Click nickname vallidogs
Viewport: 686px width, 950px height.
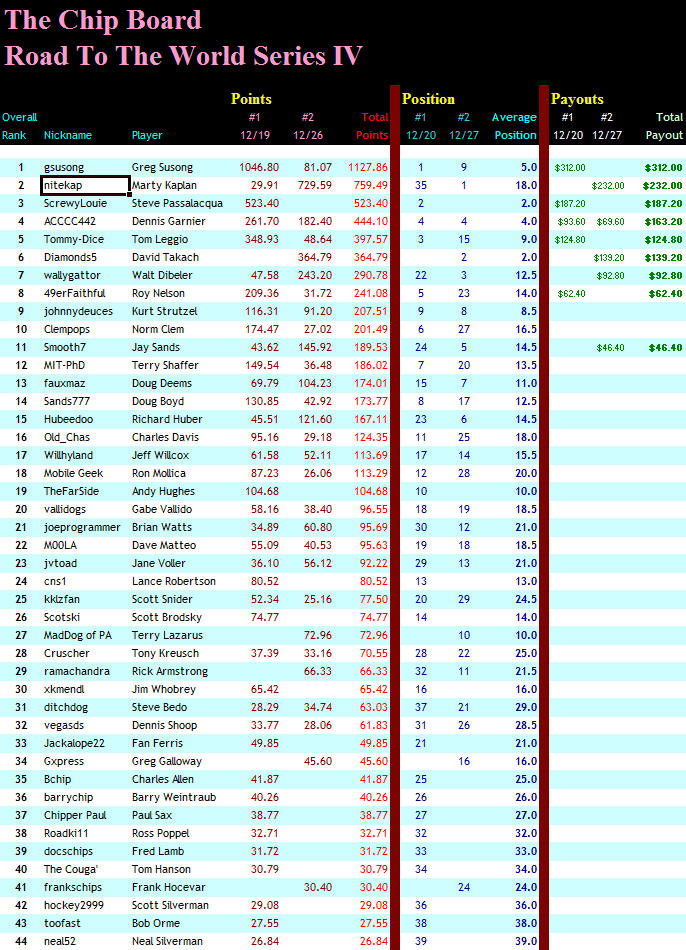65,510
